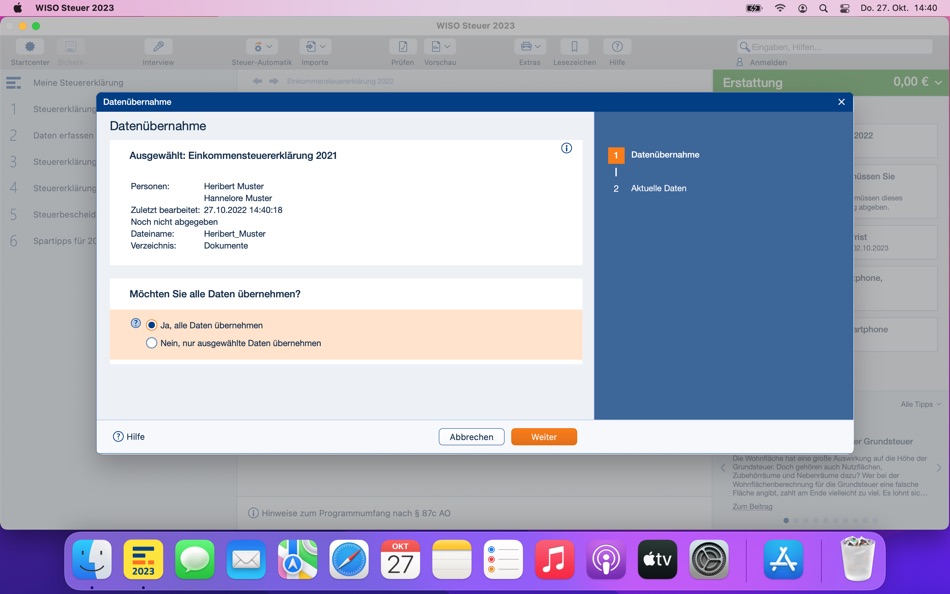Click the Wi-Fi status icon

[780, 8]
